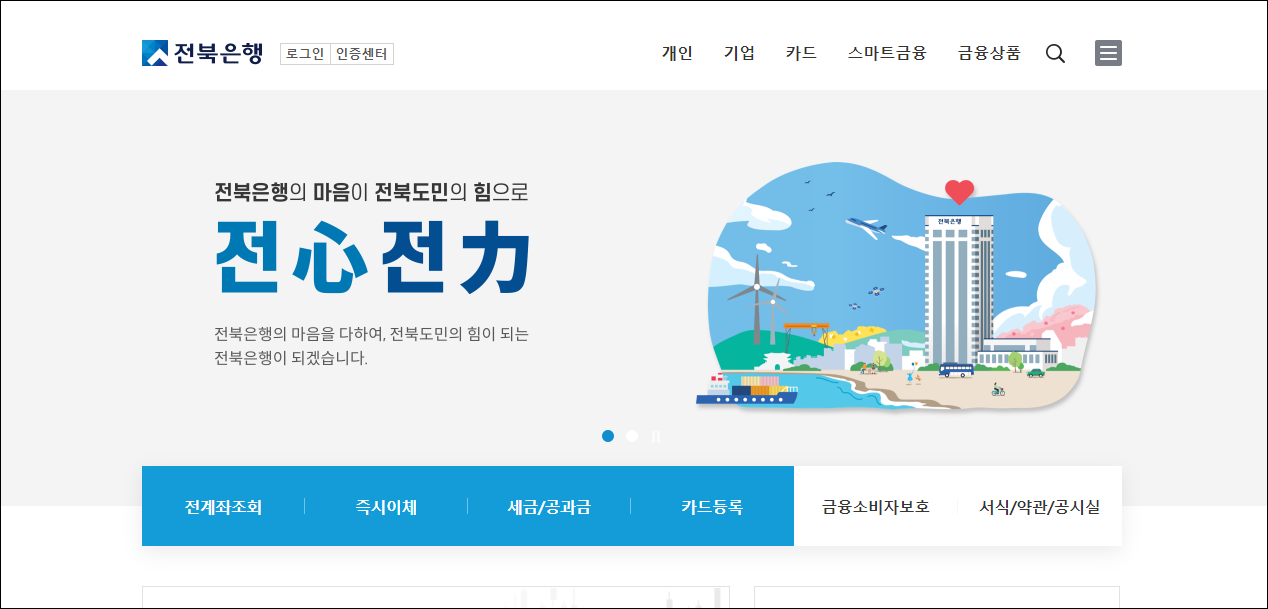Image resolution: width=1268 pixels, height=609 pixels.
Task: Select the second banner slide dot
Action: tap(632, 436)
